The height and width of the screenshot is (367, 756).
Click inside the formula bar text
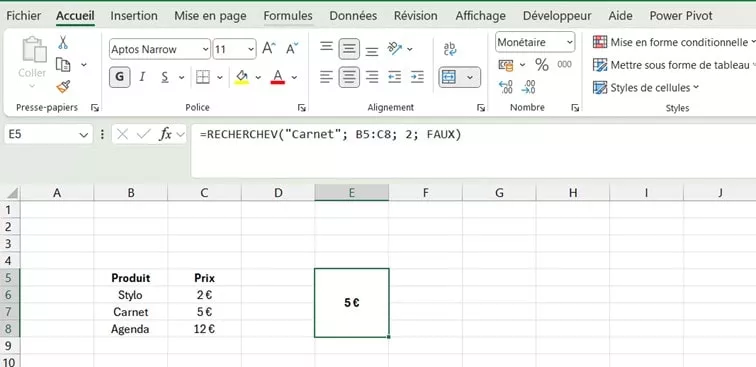(330, 135)
